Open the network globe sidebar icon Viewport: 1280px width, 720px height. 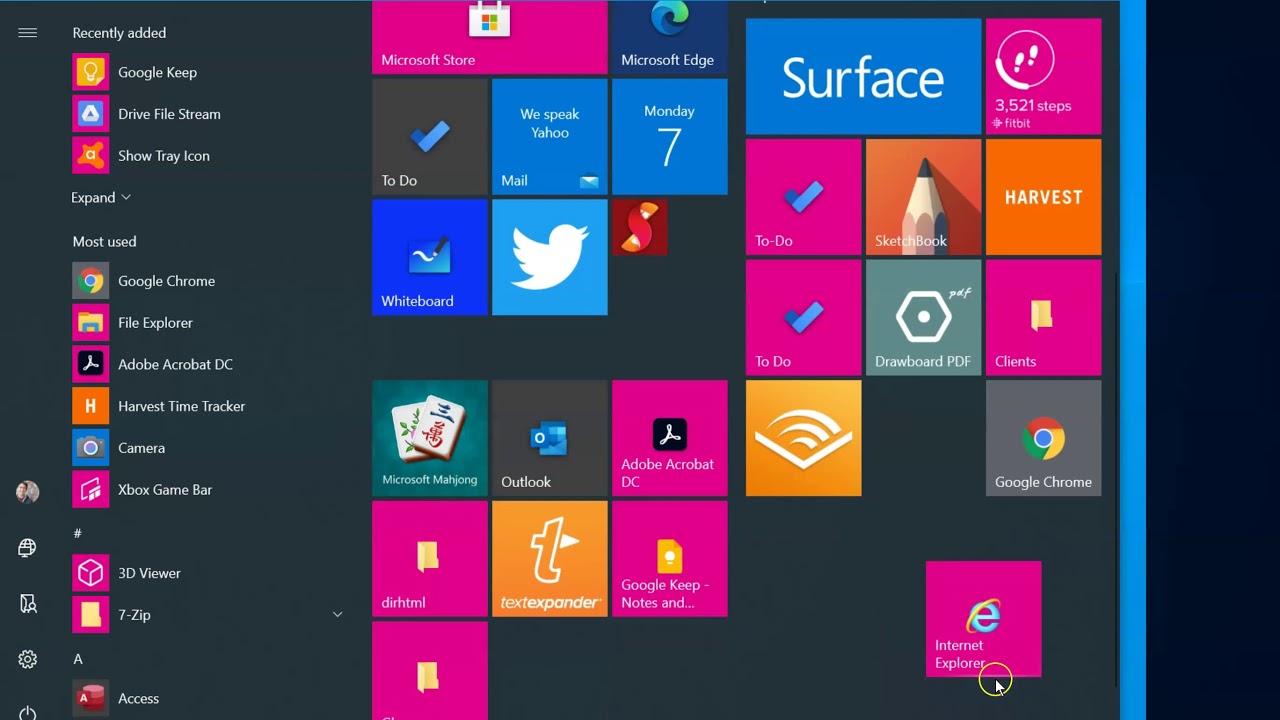point(27,547)
